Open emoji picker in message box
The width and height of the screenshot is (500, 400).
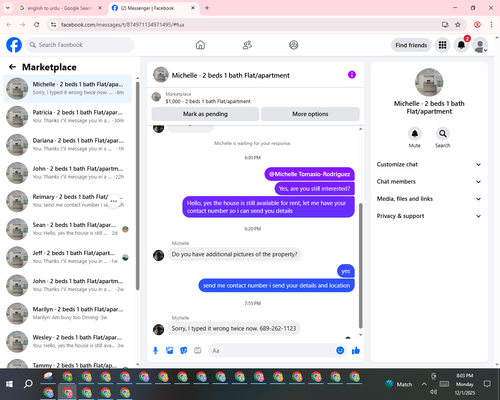(x=340, y=350)
